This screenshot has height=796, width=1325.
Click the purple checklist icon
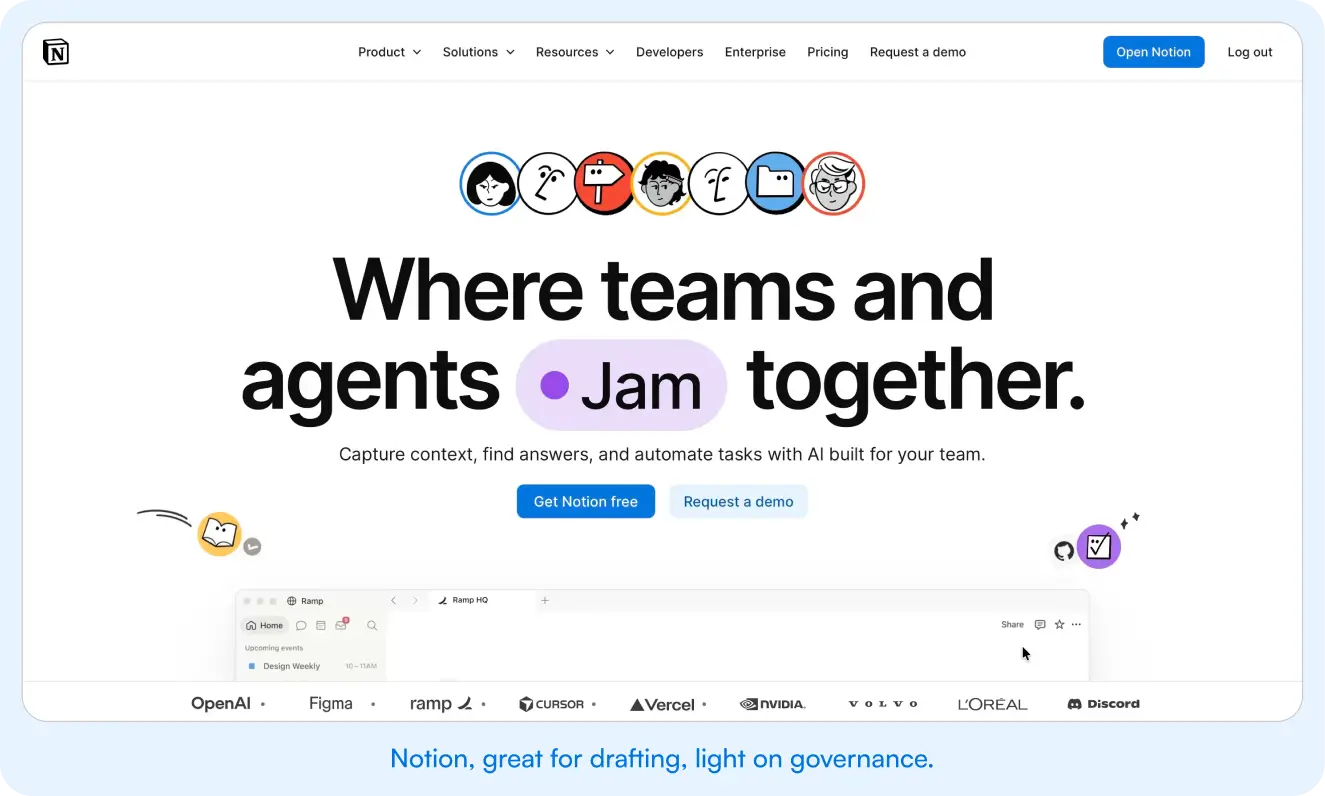tap(1099, 547)
